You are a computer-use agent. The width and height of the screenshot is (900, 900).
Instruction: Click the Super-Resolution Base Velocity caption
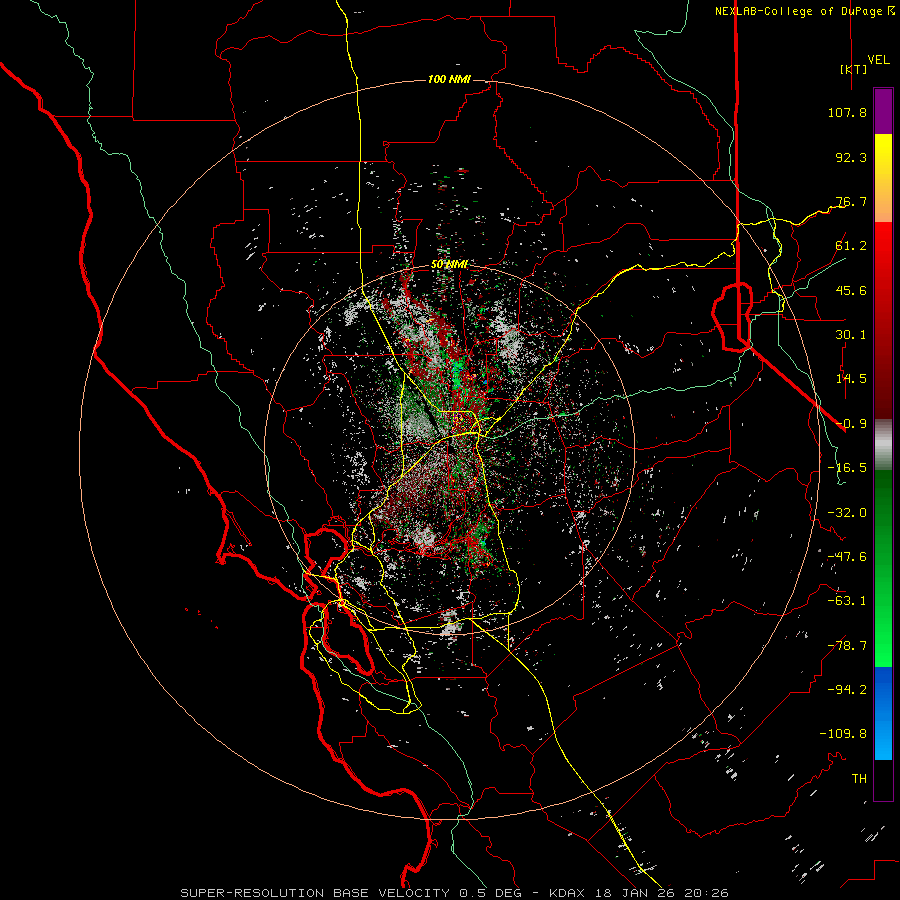pyautogui.click(x=455, y=893)
